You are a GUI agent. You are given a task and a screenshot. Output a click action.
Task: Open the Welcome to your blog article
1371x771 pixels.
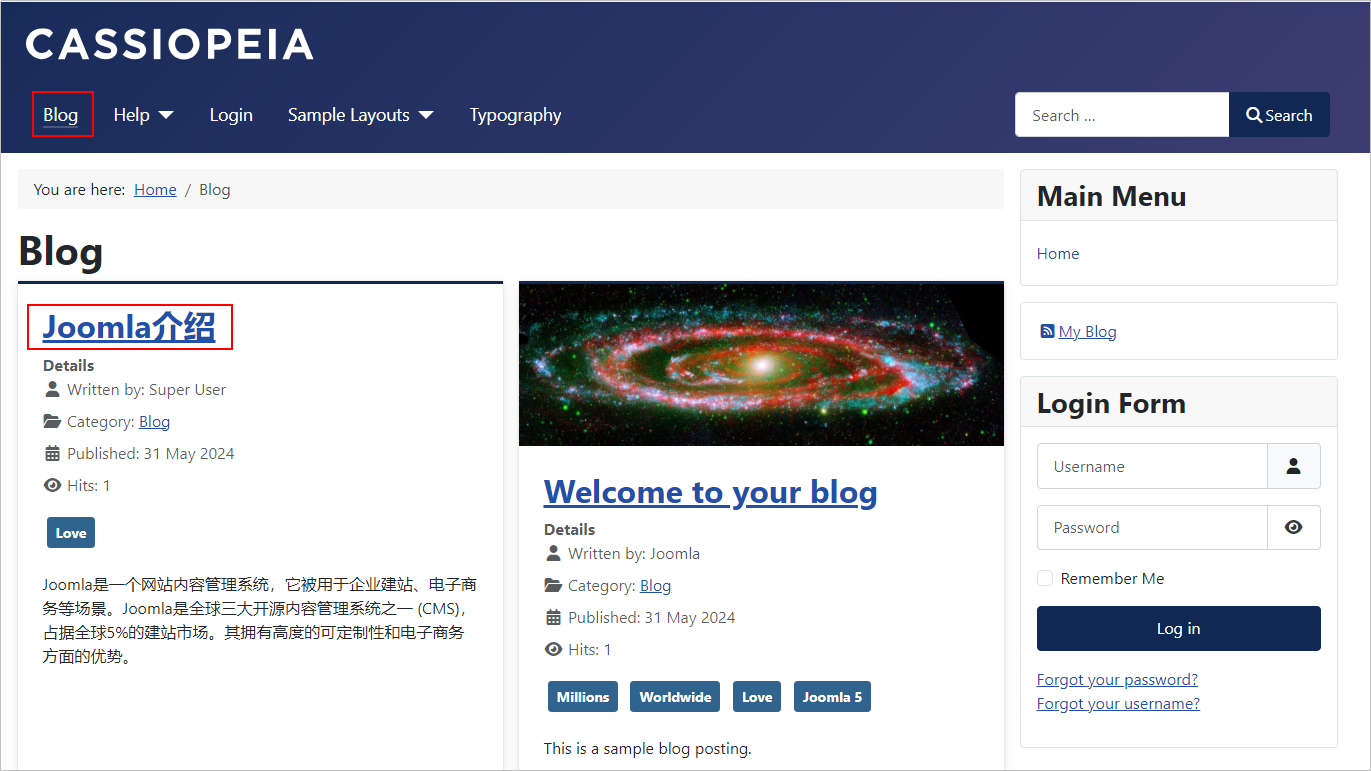pyautogui.click(x=710, y=491)
